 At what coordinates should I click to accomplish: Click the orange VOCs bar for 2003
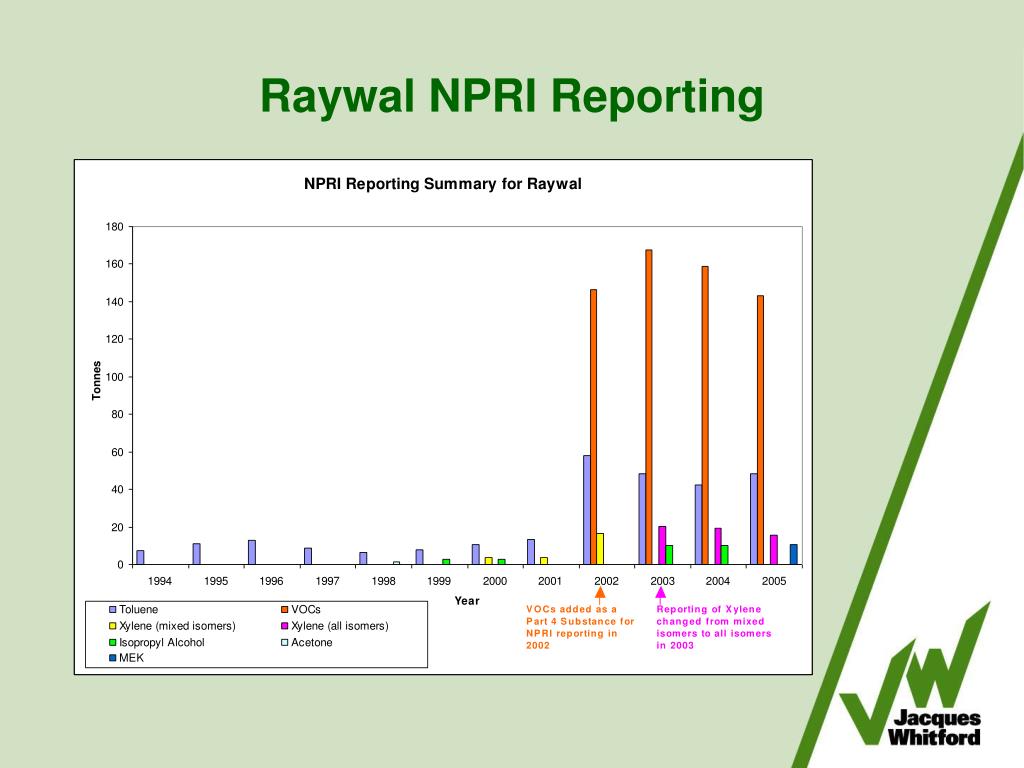pos(648,407)
